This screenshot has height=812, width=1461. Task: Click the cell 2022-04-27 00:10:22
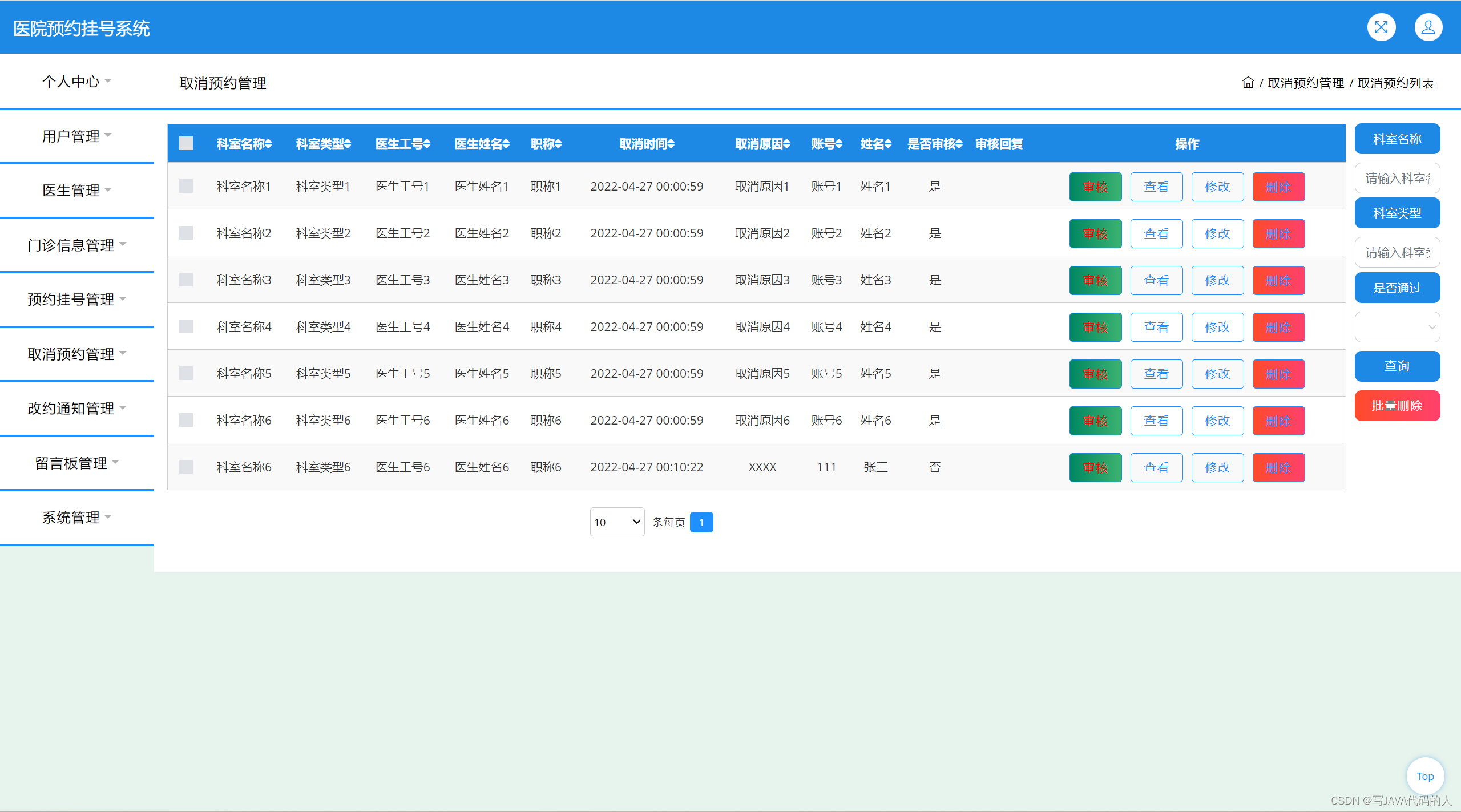[x=647, y=467]
